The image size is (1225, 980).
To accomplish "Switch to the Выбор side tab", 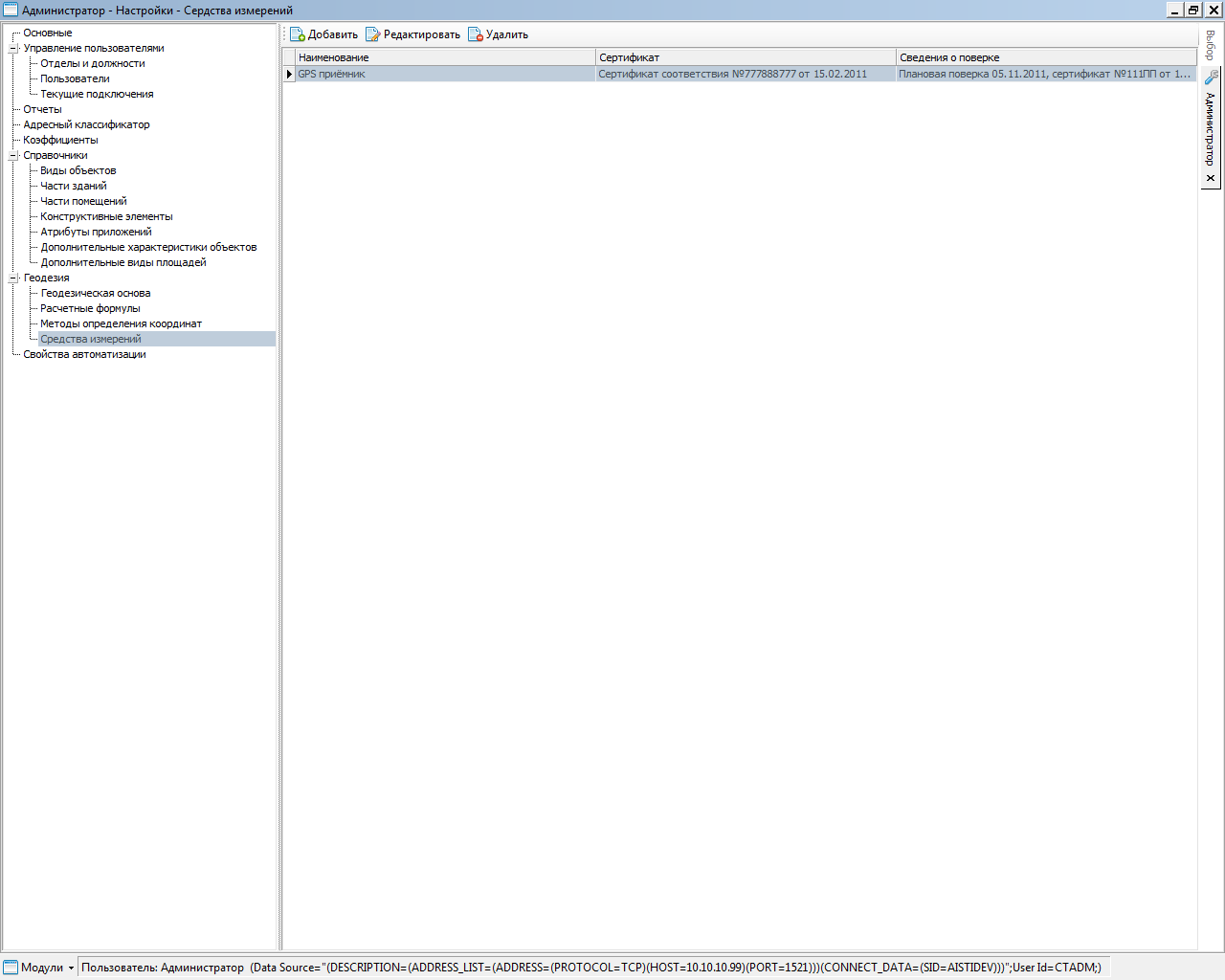I will click(1211, 45).
